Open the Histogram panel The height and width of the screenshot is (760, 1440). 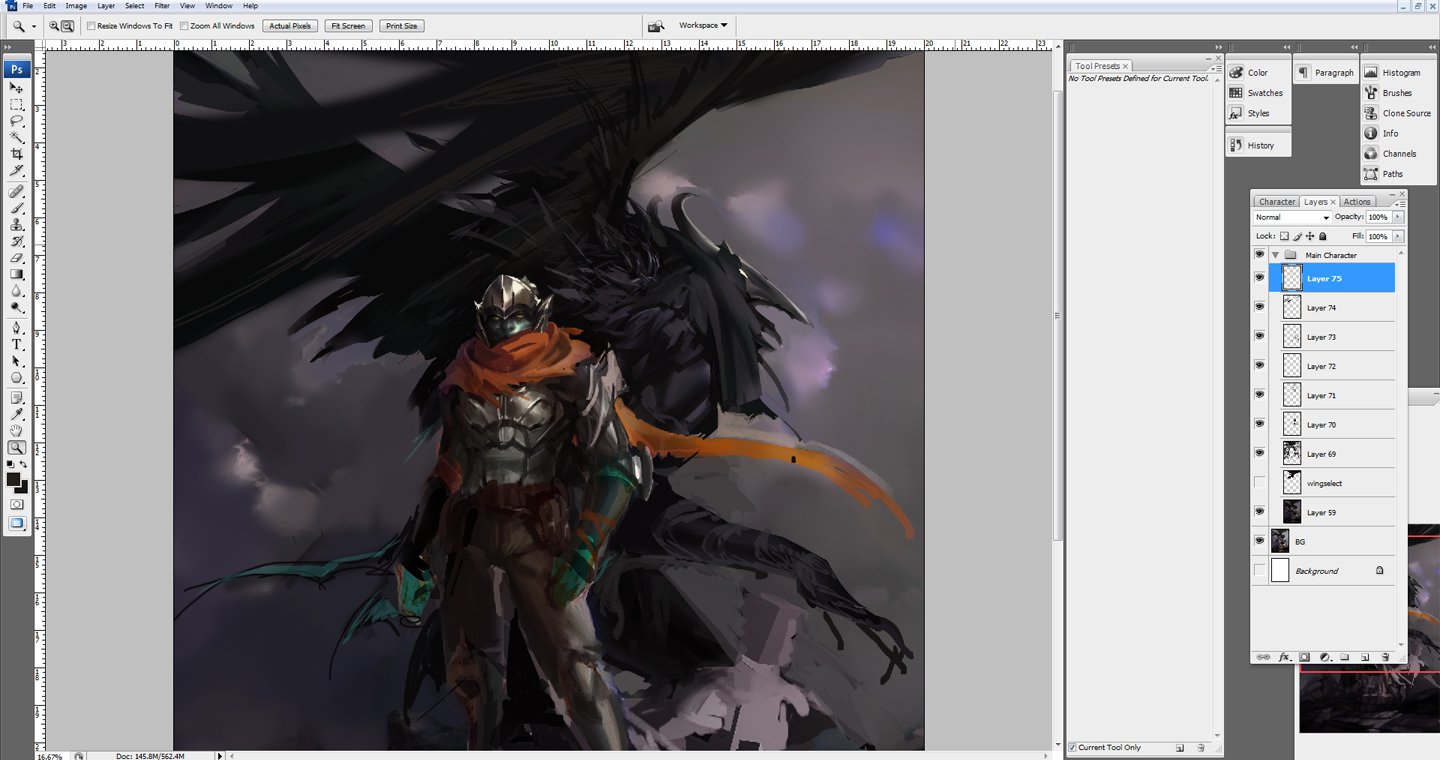coord(1398,72)
